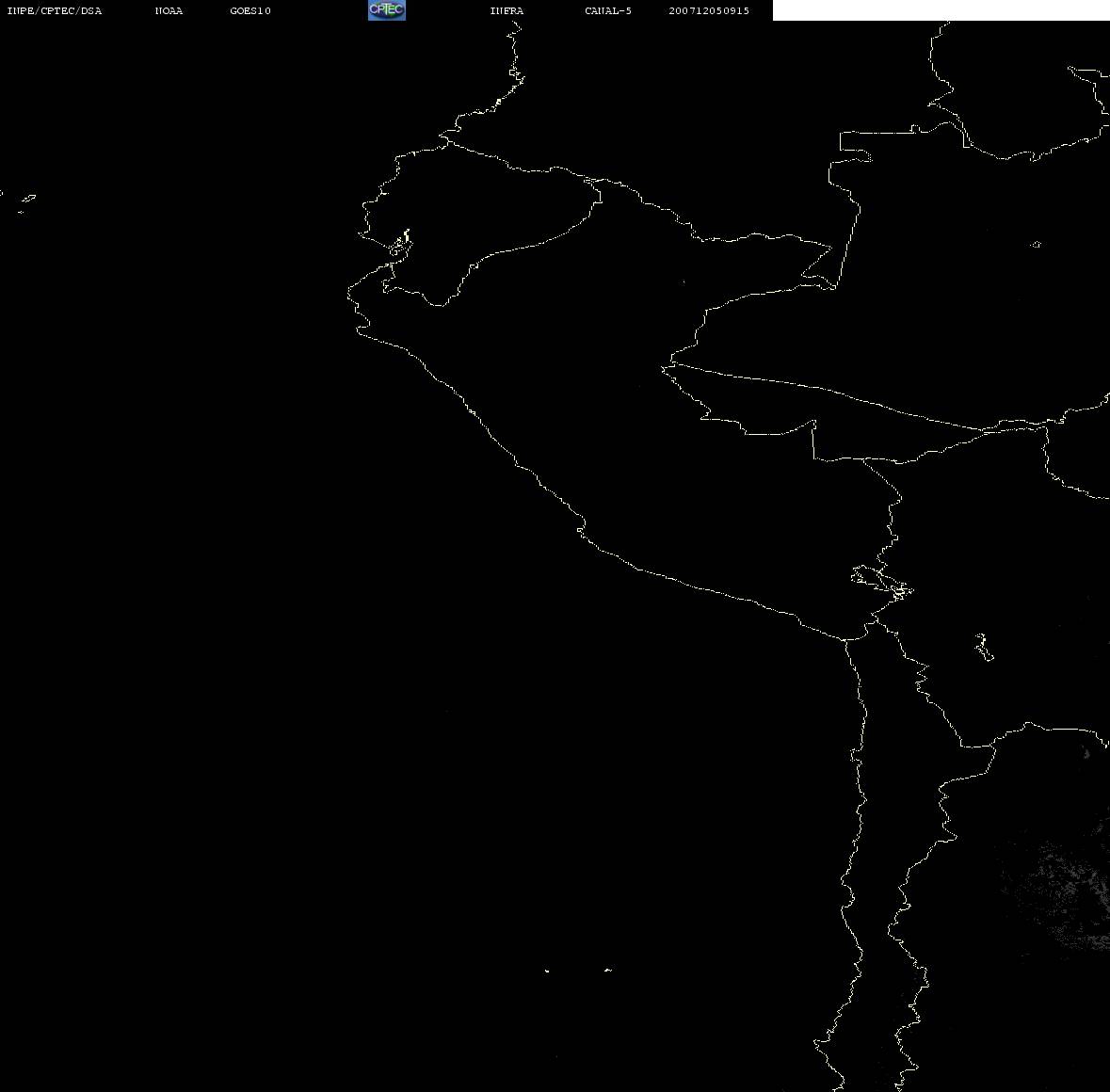Click the INFRA text in header

pos(507,11)
